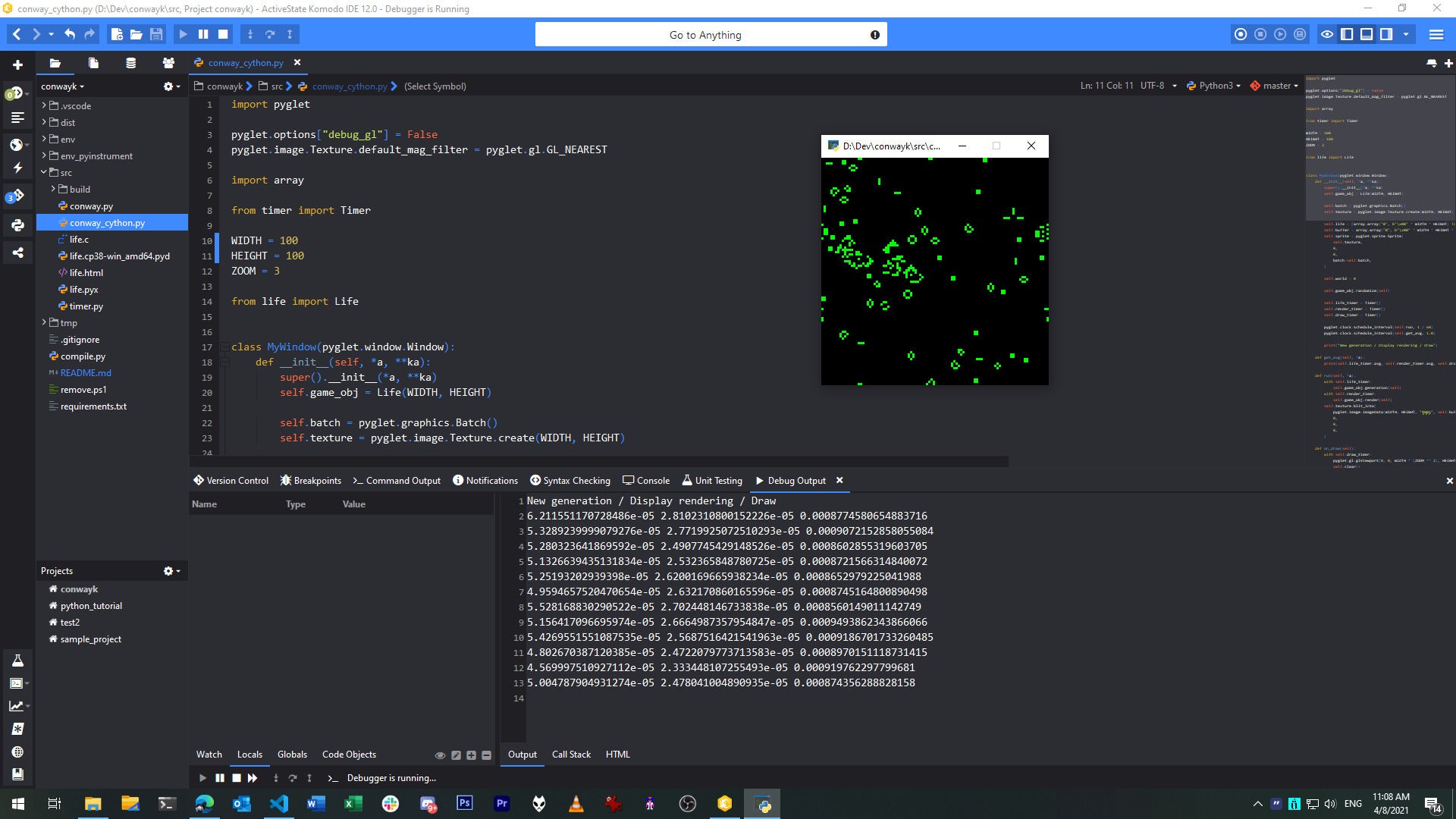Open life.pyx in file tree
The image size is (1456, 819).
click(83, 290)
